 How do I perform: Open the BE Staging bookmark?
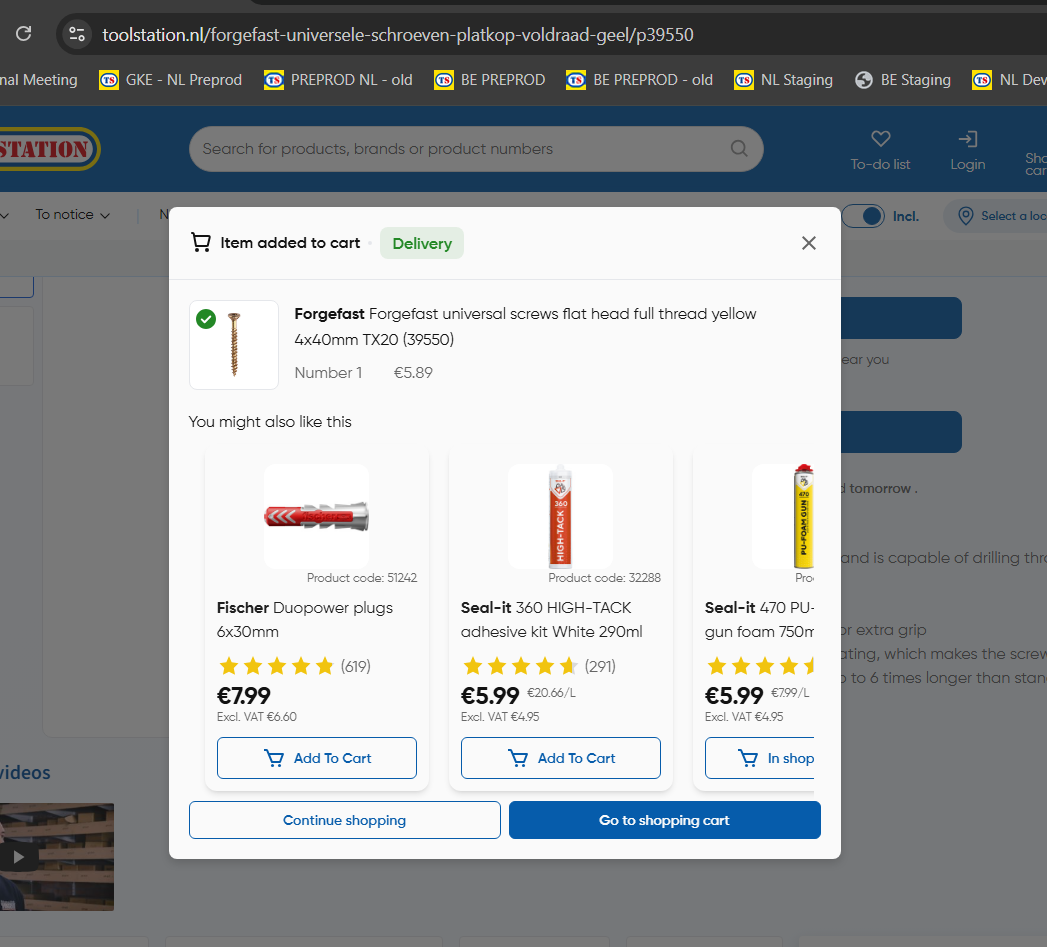tap(903, 80)
